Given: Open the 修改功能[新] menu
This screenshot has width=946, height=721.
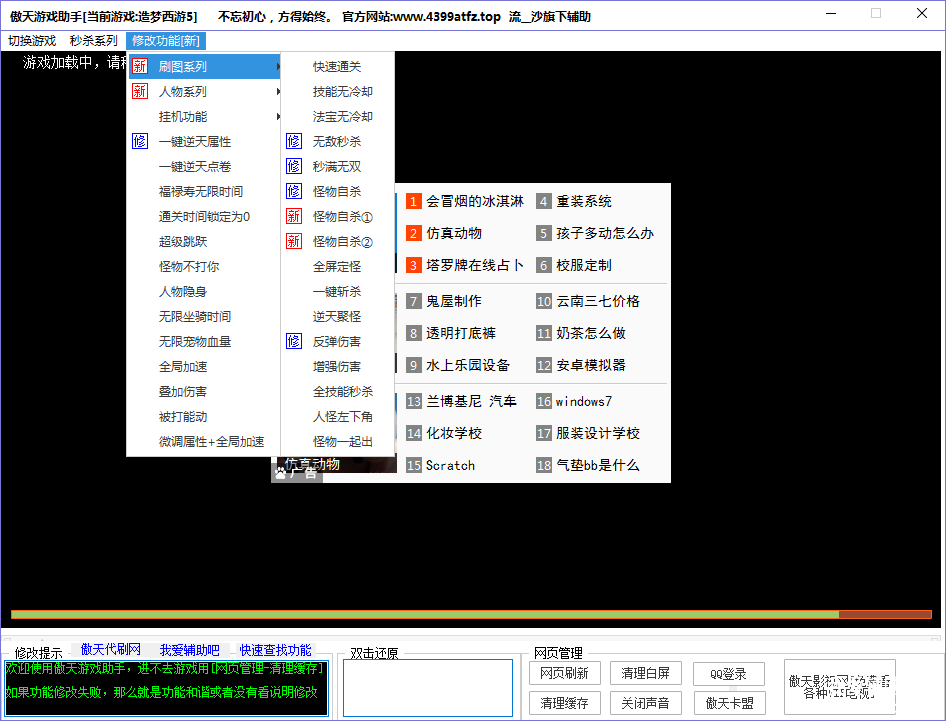Looking at the screenshot, I should pos(166,41).
